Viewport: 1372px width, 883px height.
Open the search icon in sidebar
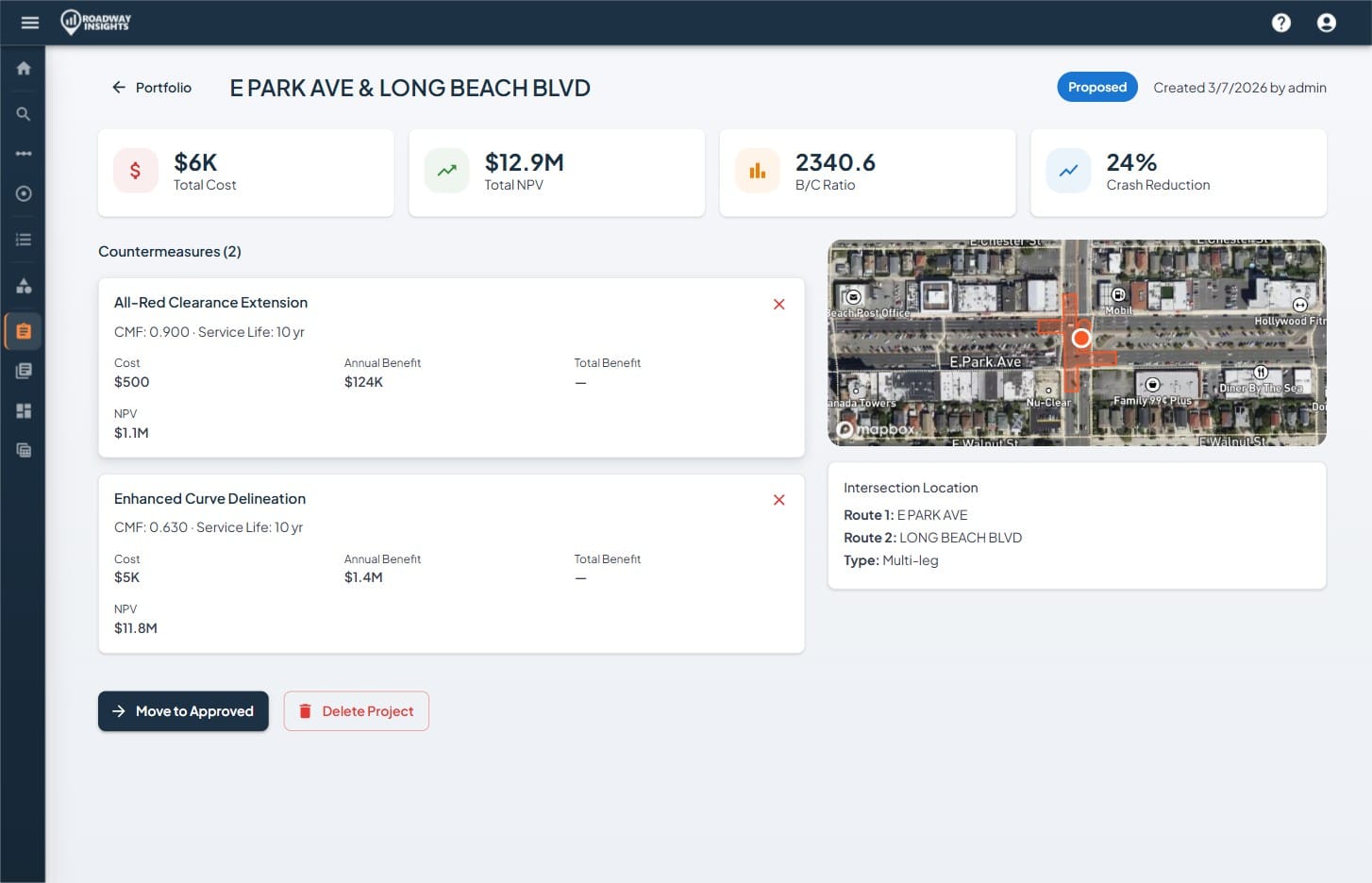pyautogui.click(x=24, y=114)
